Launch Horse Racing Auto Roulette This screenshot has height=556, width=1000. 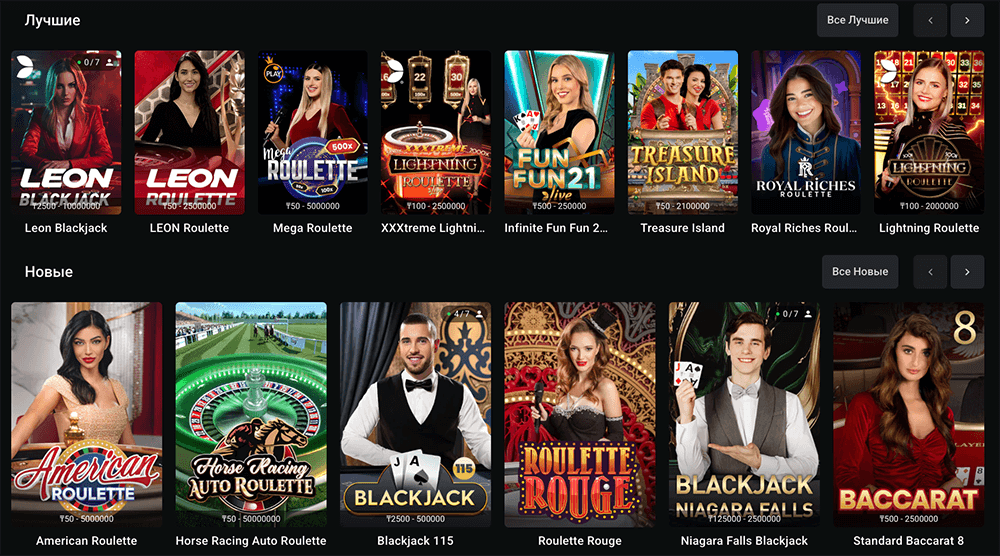251,414
